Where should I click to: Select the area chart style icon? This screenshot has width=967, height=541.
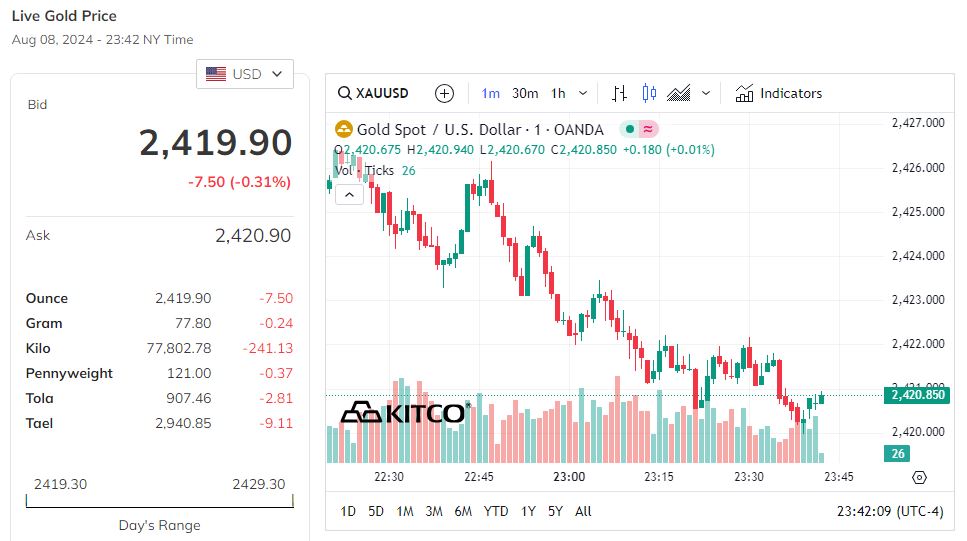(679, 93)
